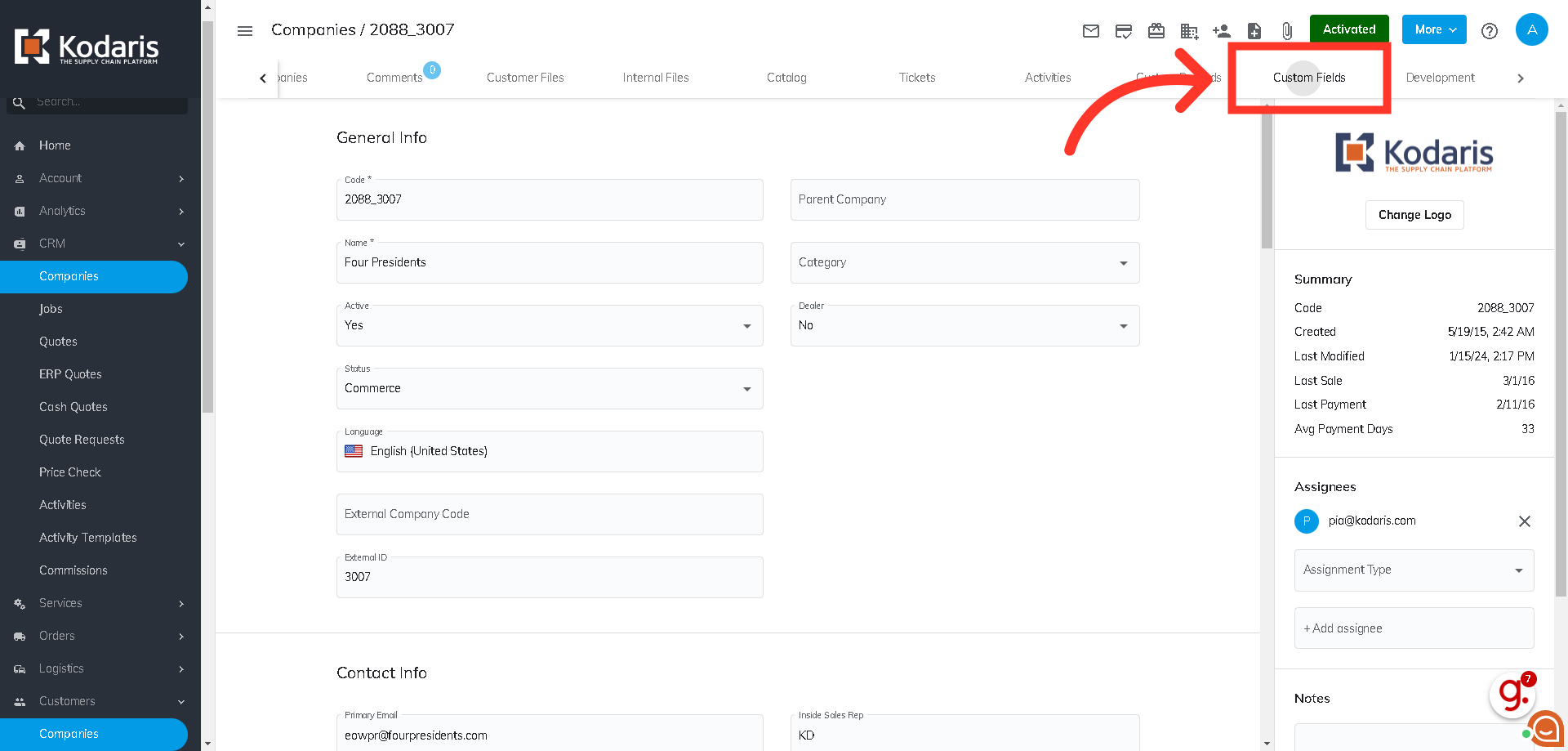Switch to Development tab
This screenshot has height=751, width=1568.
pos(1440,78)
